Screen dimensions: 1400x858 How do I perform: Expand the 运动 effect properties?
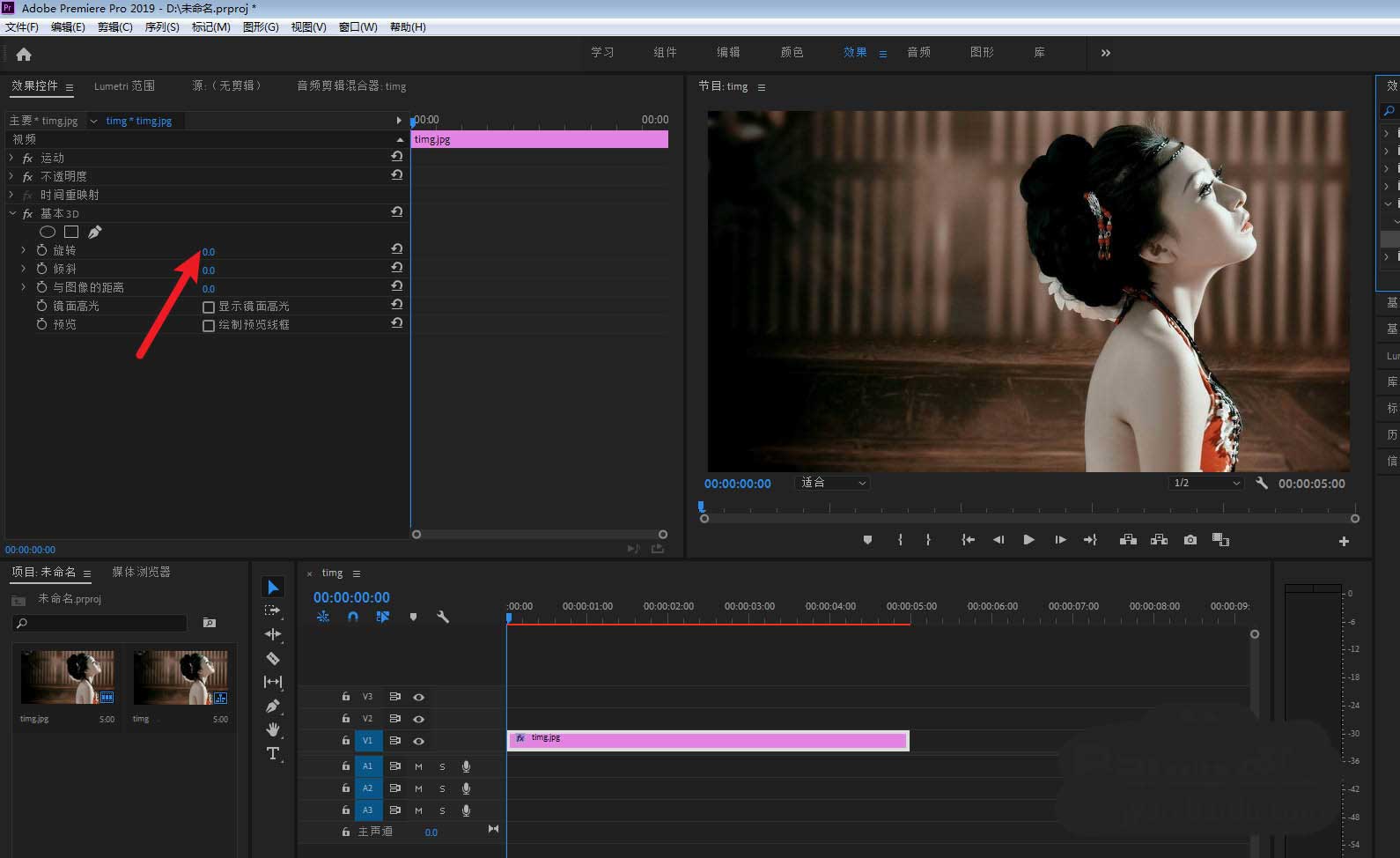[x=11, y=158]
